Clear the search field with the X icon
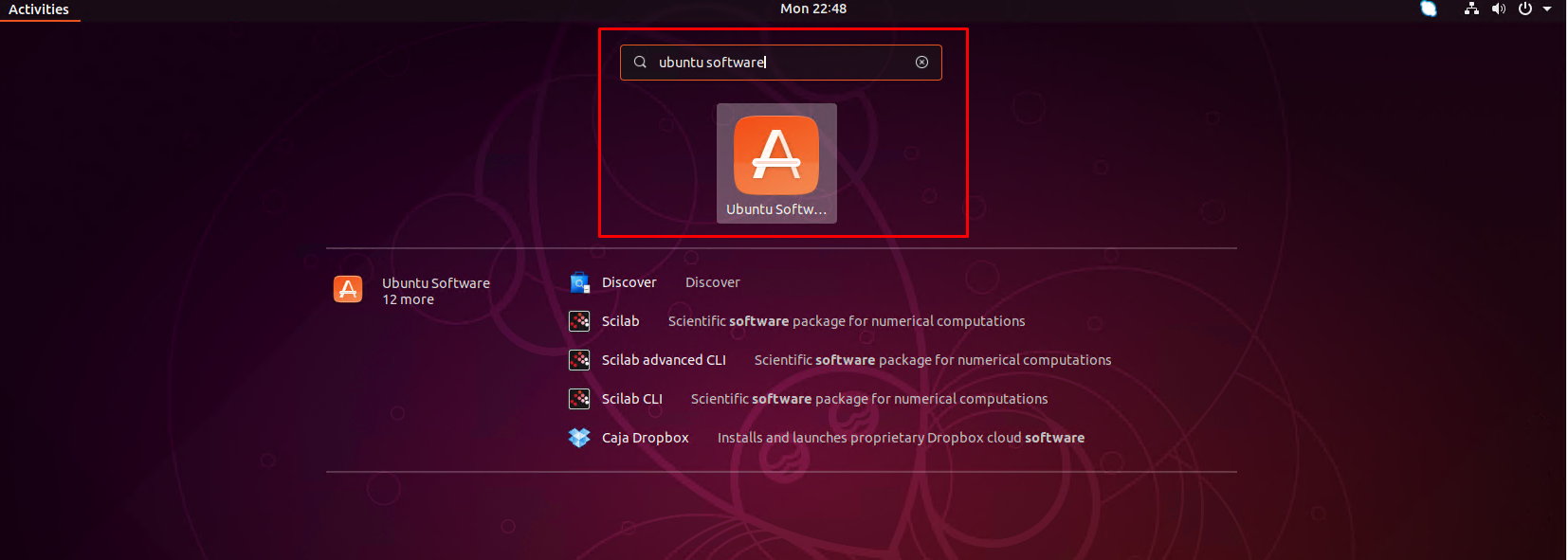 pyautogui.click(x=921, y=63)
